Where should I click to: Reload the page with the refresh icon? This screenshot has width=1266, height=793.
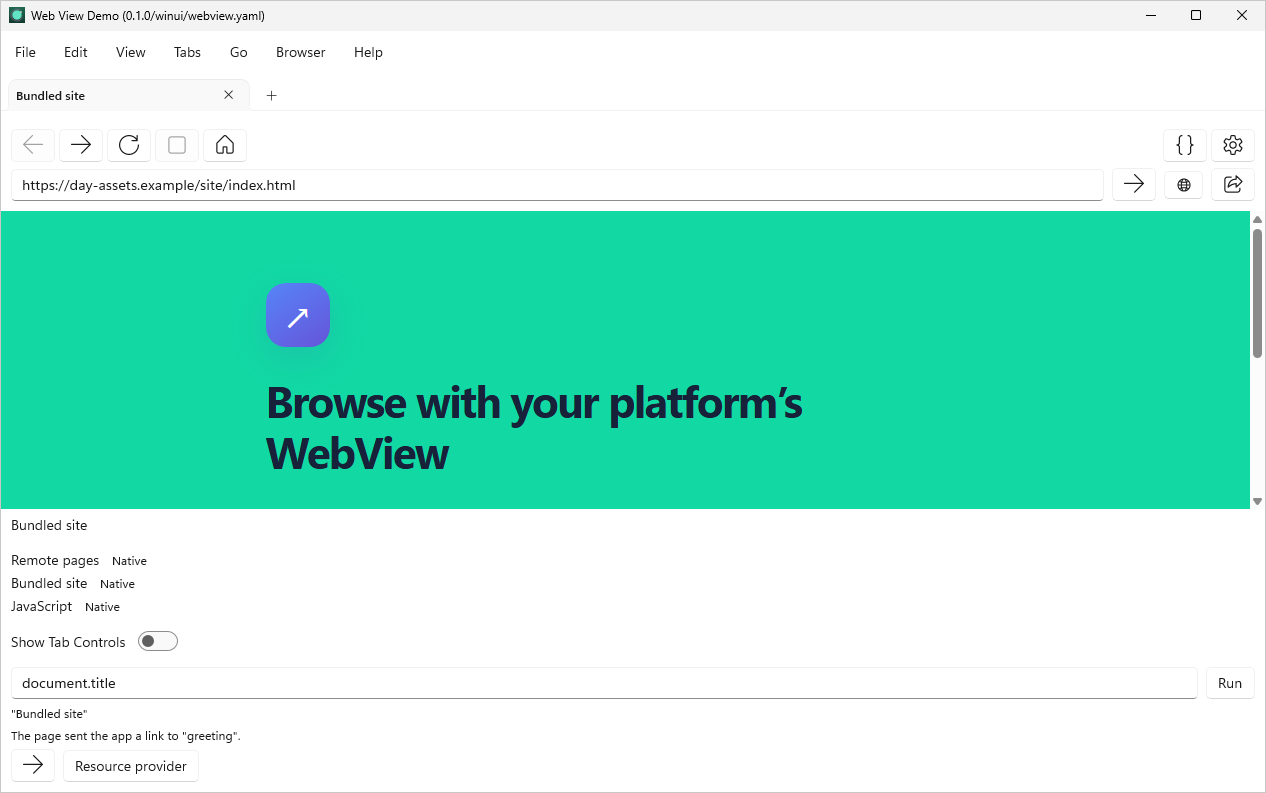129,145
